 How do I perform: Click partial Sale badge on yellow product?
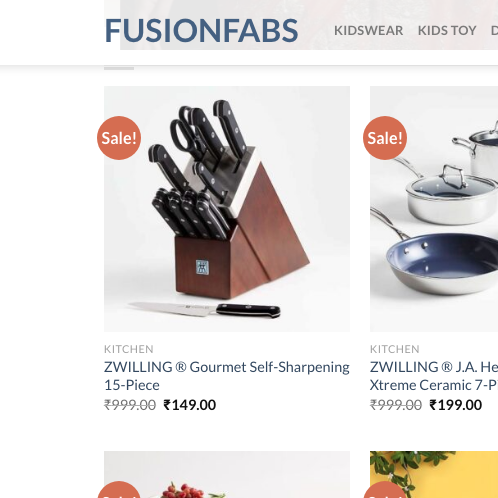coord(385,490)
